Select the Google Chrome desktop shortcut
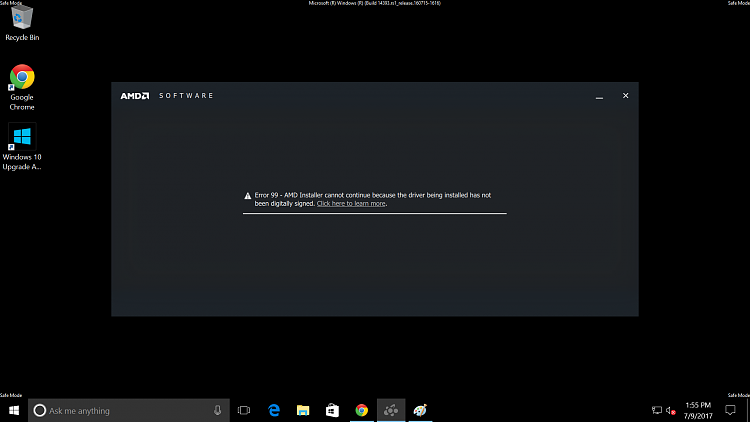Viewport: 750px width, 422px height. tap(22, 88)
